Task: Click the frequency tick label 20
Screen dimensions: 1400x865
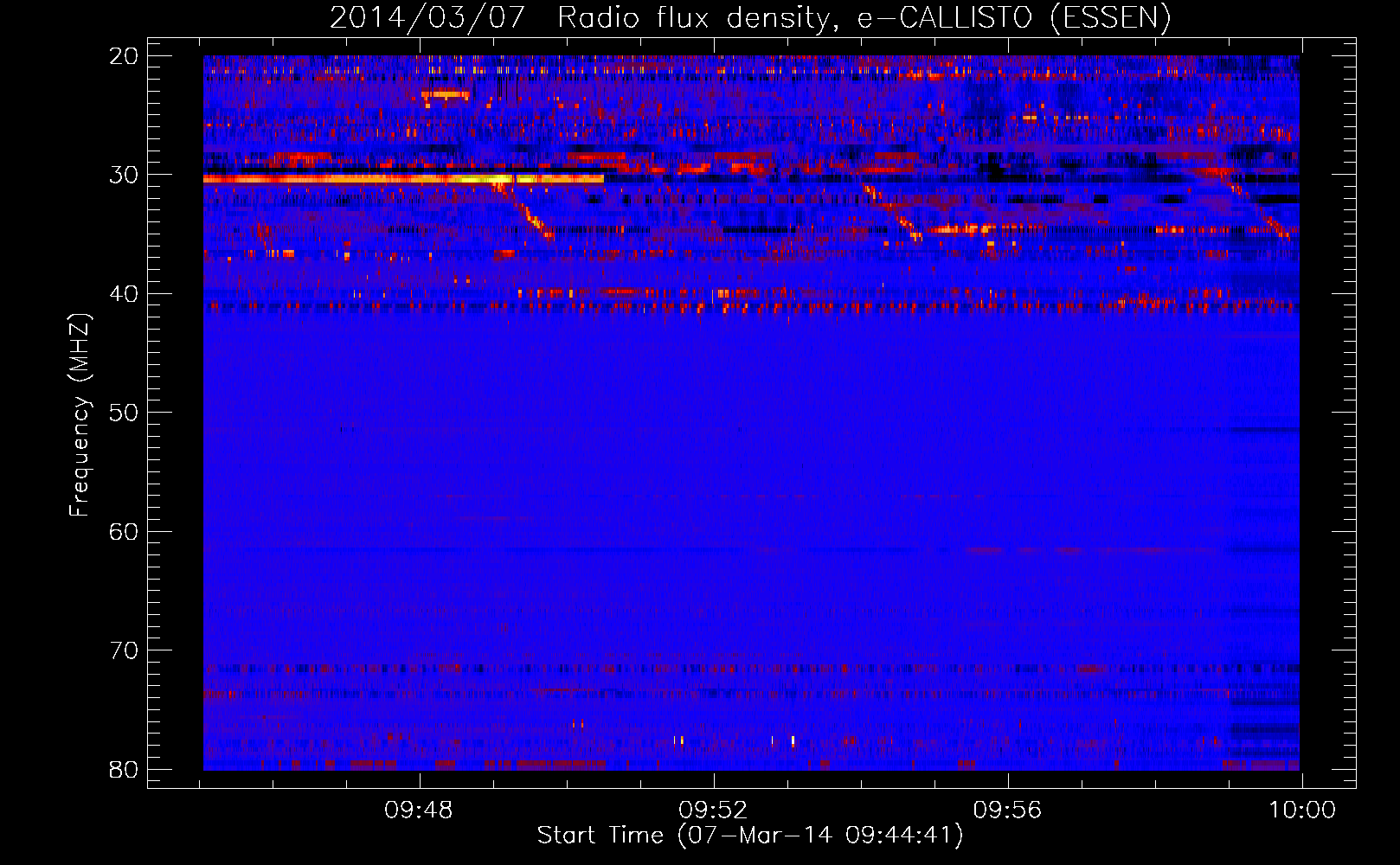Action: click(124, 56)
